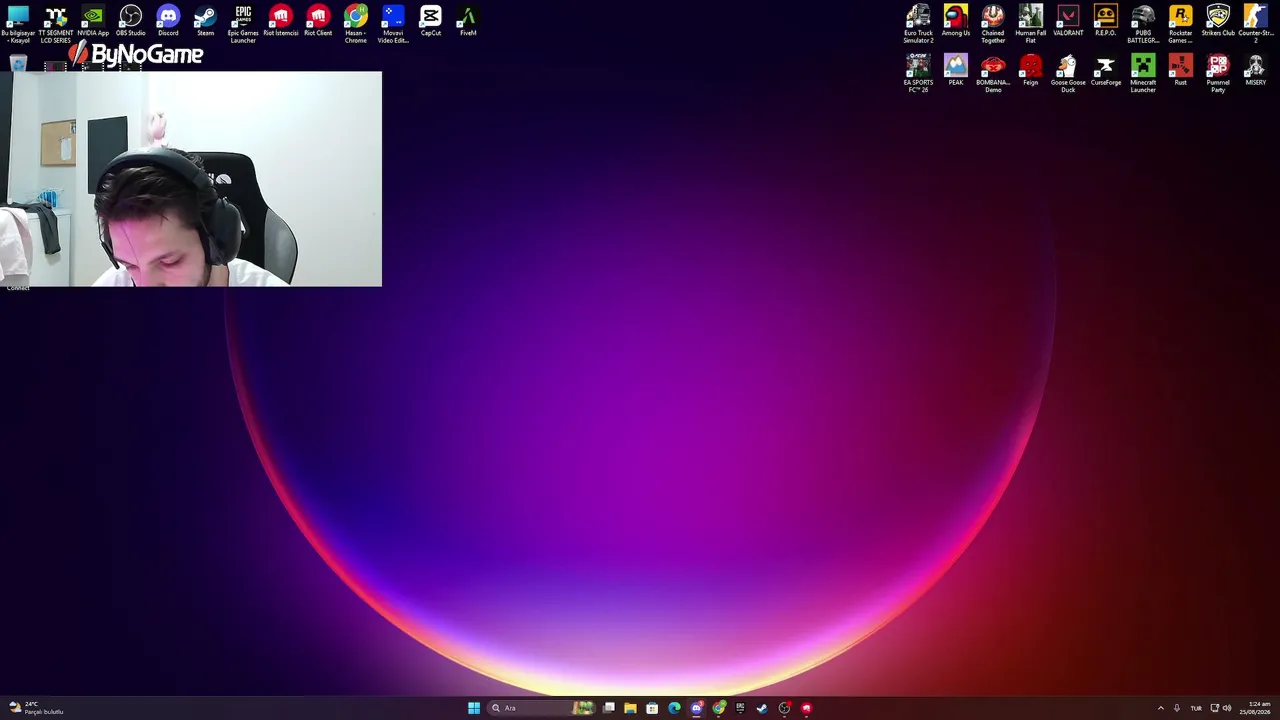The image size is (1280, 720).
Task: Select the Riot İstemcisi desktop icon
Action: pos(281,21)
